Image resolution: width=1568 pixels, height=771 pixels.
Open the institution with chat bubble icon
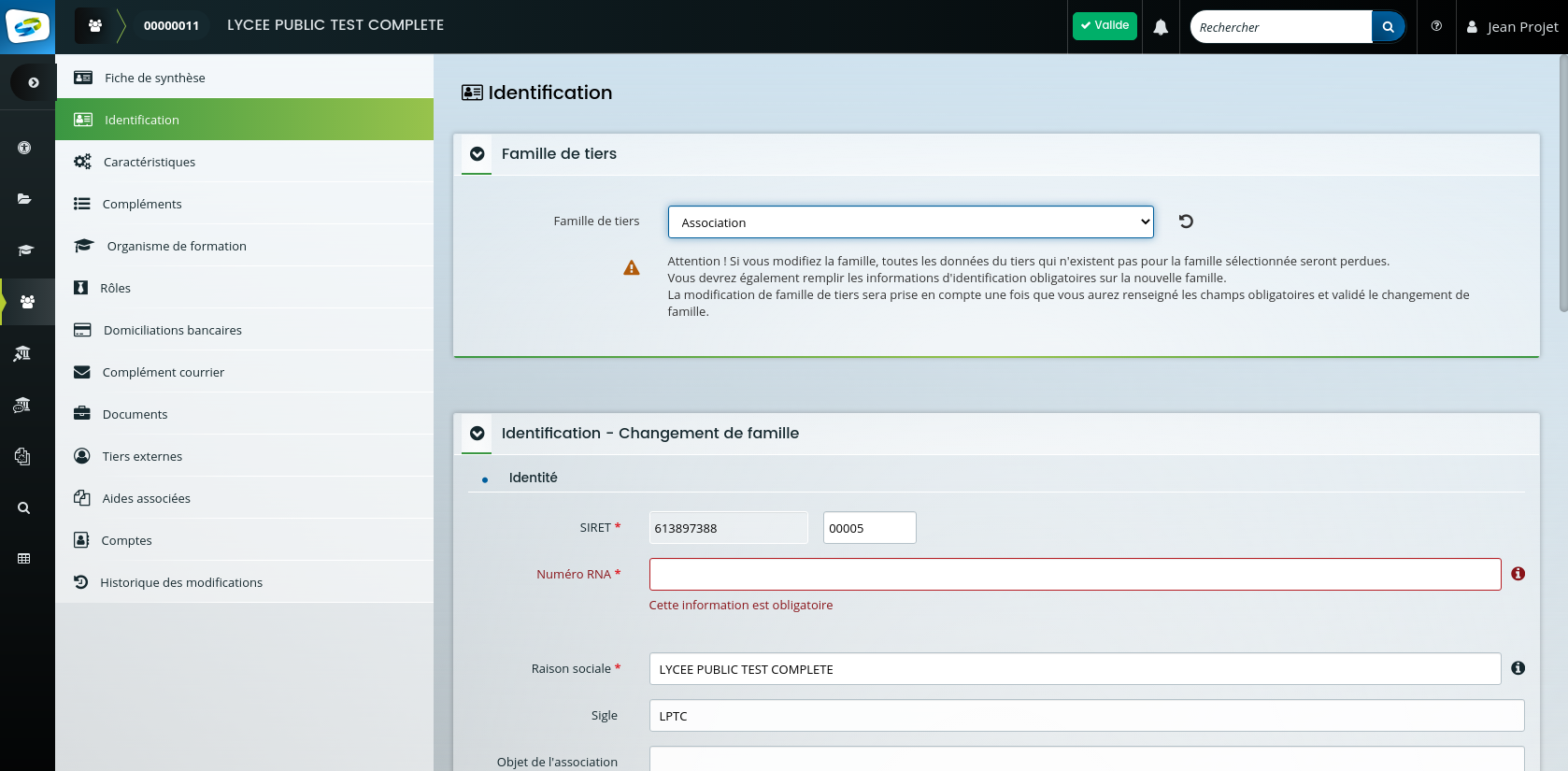[x=22, y=405]
